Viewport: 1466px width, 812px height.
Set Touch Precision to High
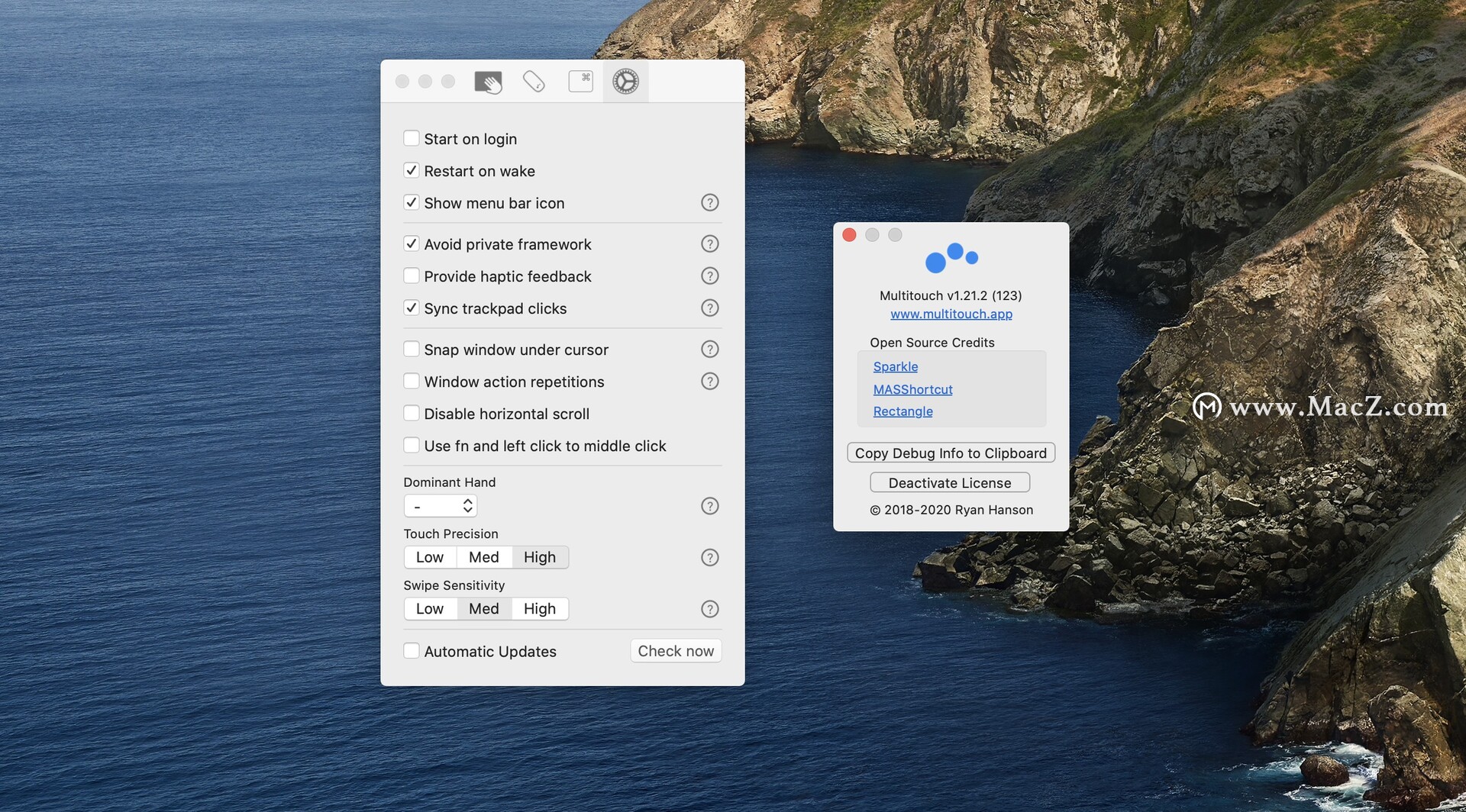point(540,558)
